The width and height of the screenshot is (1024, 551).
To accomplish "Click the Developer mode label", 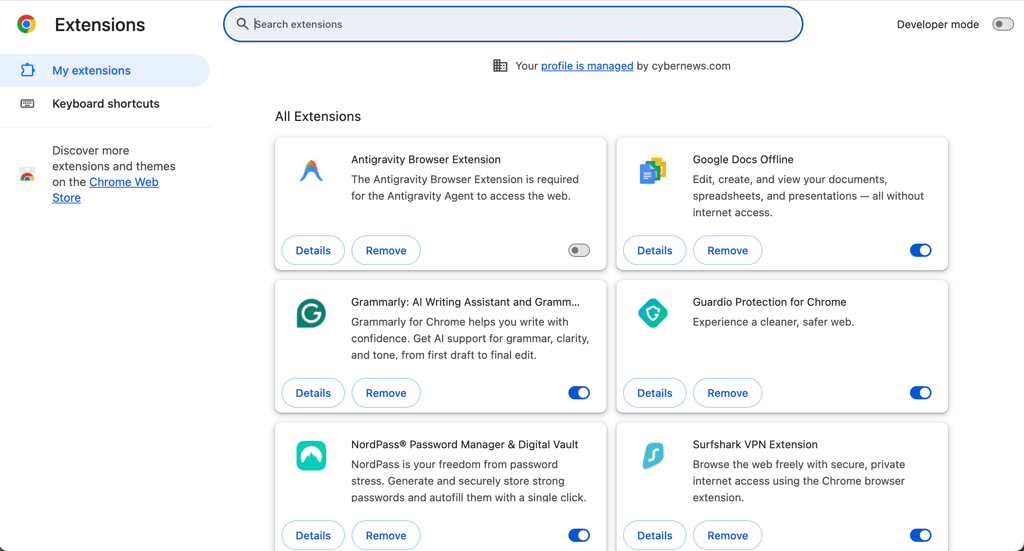I will click(938, 24).
